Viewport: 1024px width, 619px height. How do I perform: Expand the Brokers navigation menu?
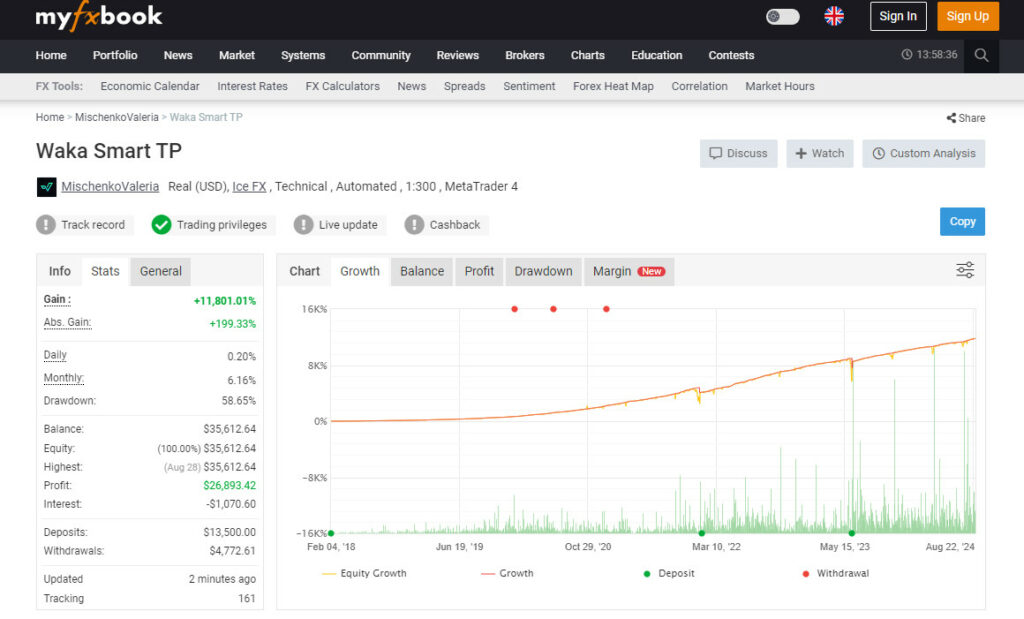[x=525, y=56]
